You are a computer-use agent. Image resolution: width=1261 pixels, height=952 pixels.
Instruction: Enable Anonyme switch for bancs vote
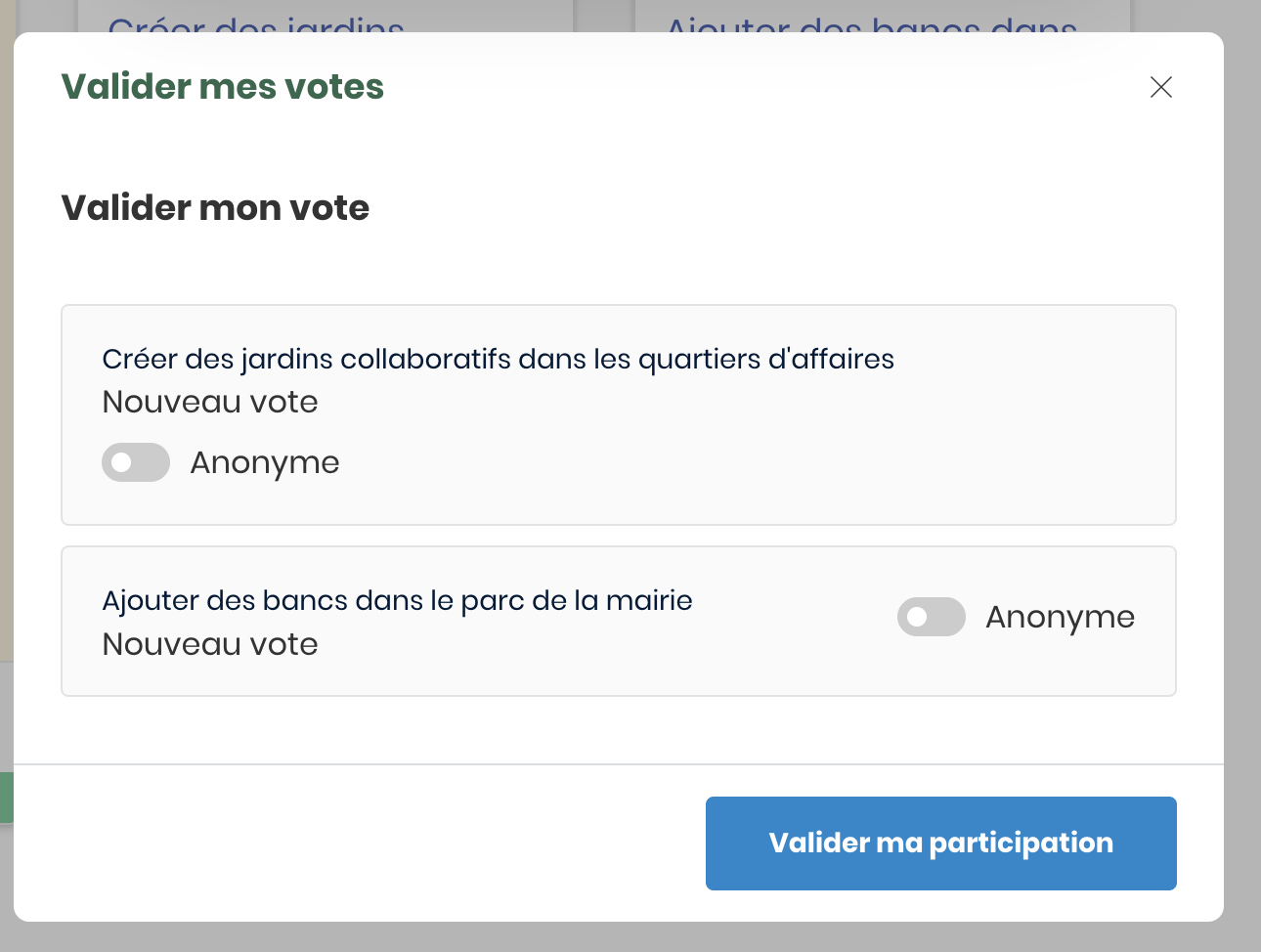coord(931,617)
